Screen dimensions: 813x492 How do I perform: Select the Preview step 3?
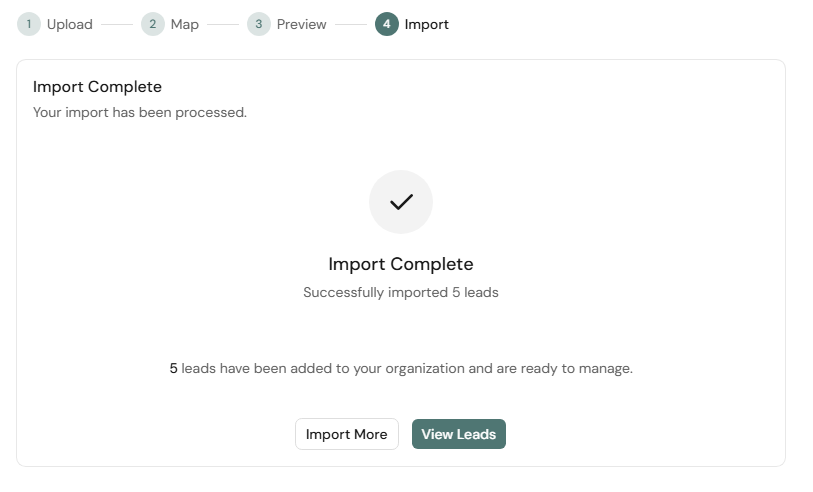pos(287,24)
